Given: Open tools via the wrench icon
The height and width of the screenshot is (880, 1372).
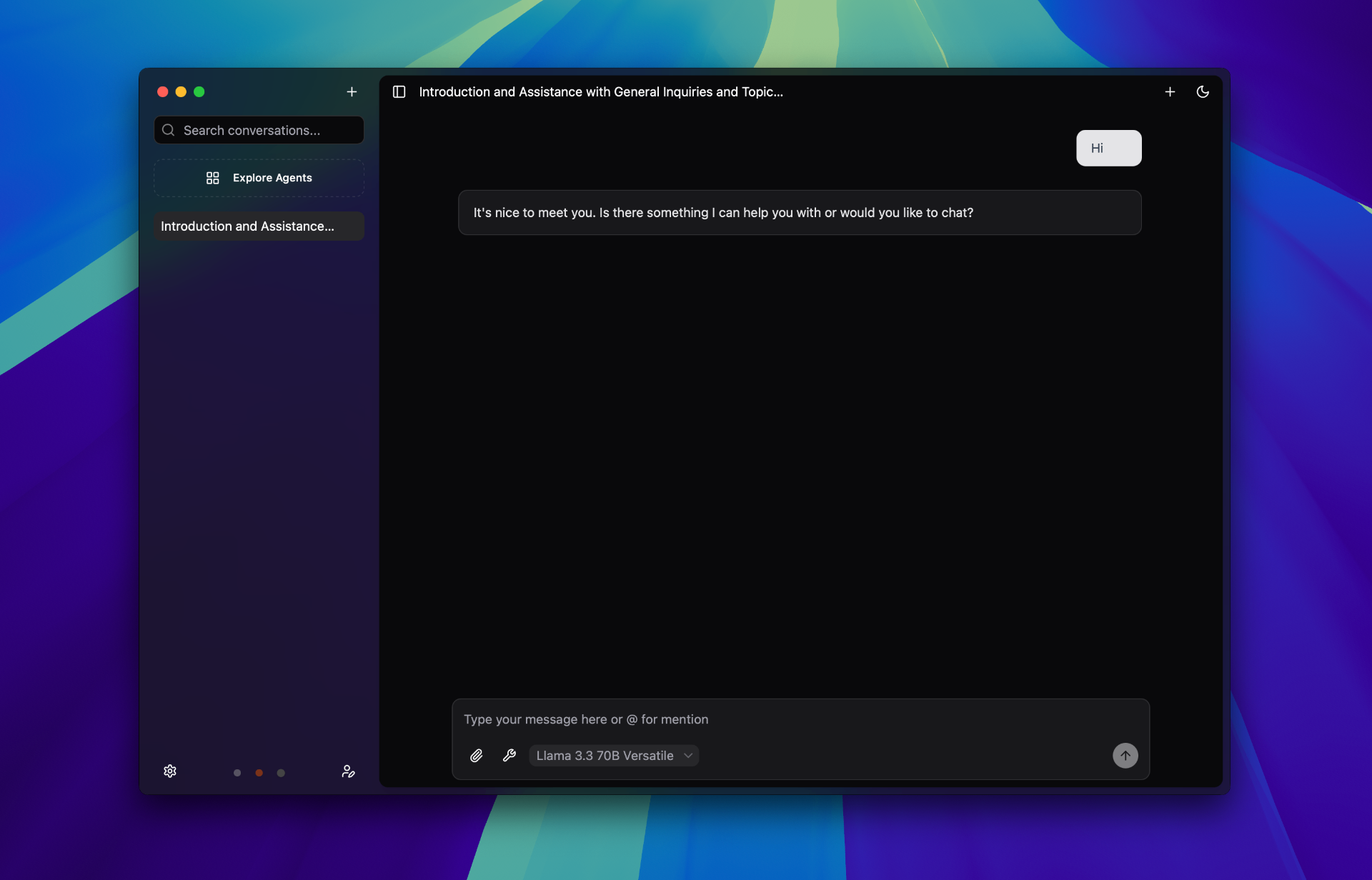Looking at the screenshot, I should tap(509, 755).
